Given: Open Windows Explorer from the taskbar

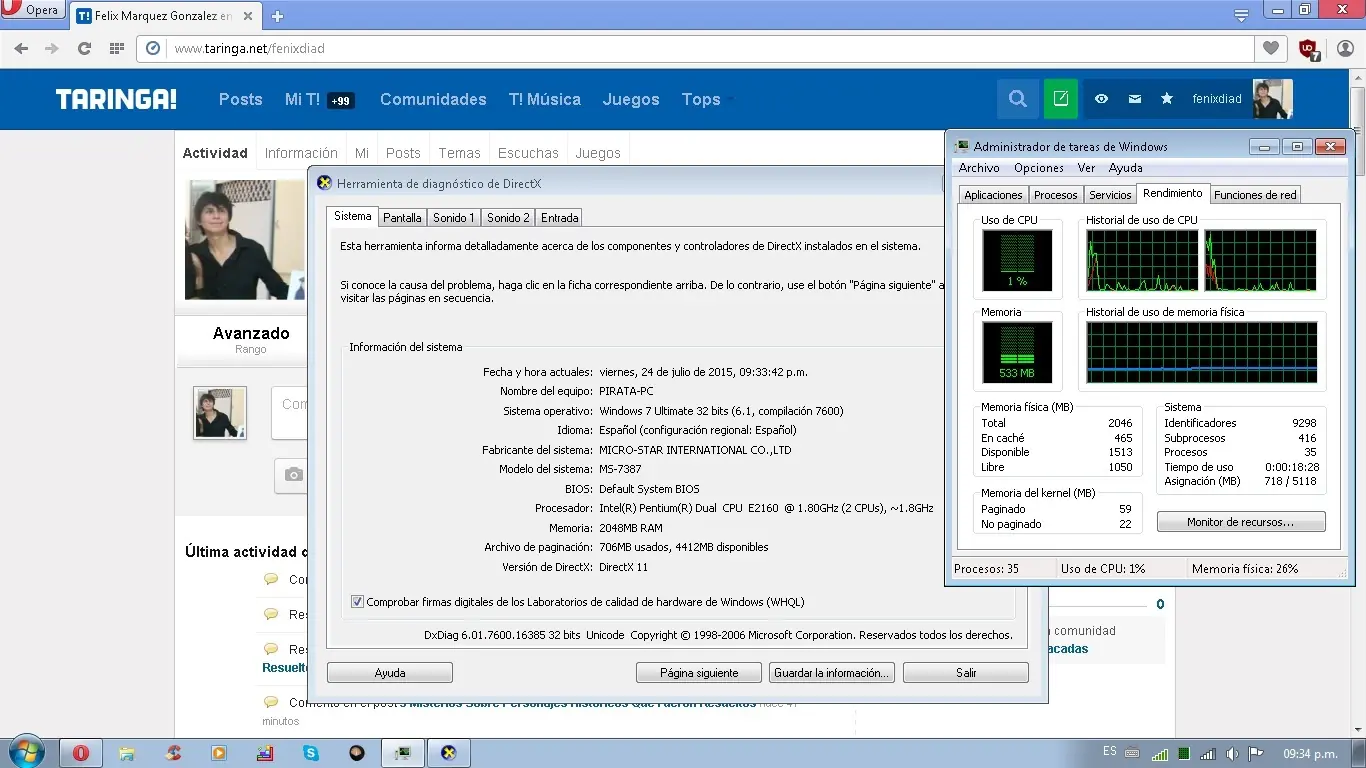Looking at the screenshot, I should tap(127, 753).
